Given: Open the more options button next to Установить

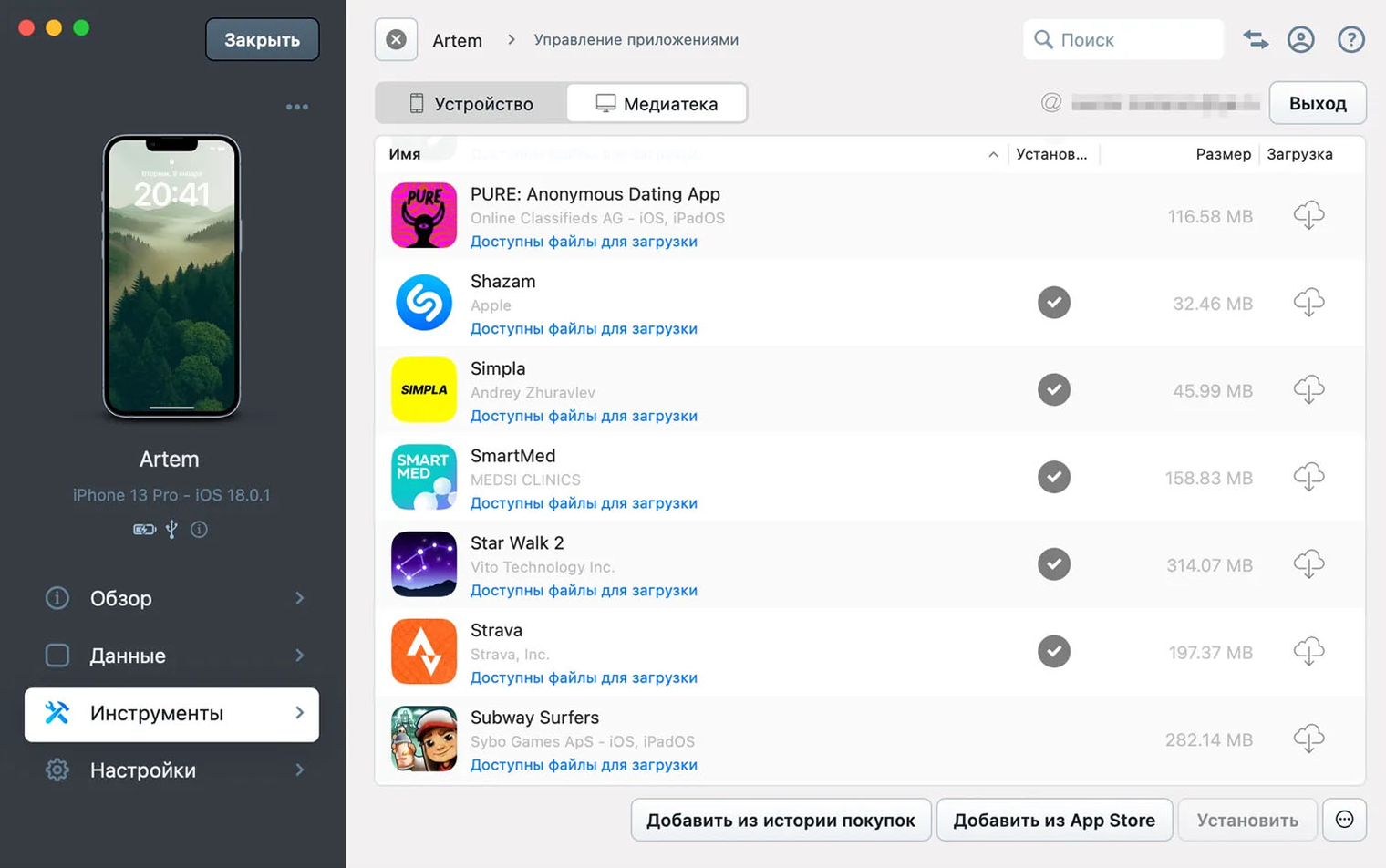Looking at the screenshot, I should 1344,820.
